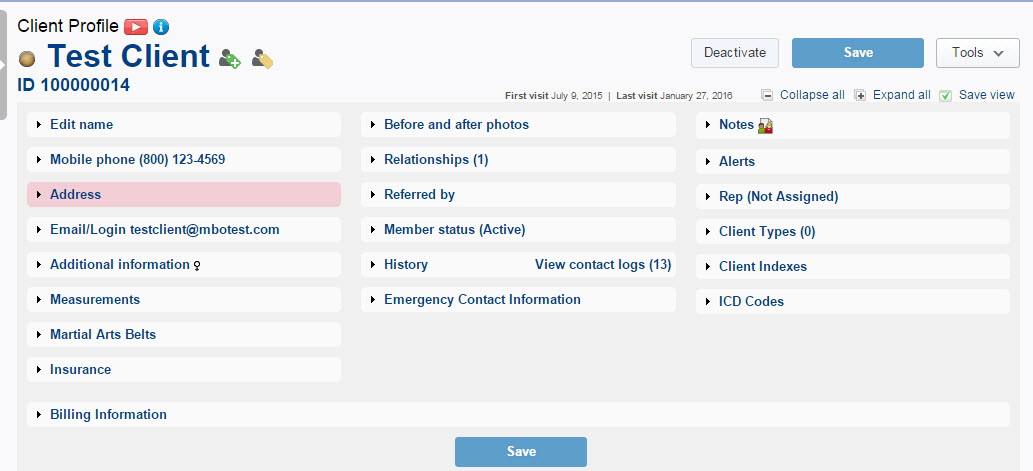Click the client tag icon beside name
Viewport: 1033px width, 471px height.
[x=262, y=59]
